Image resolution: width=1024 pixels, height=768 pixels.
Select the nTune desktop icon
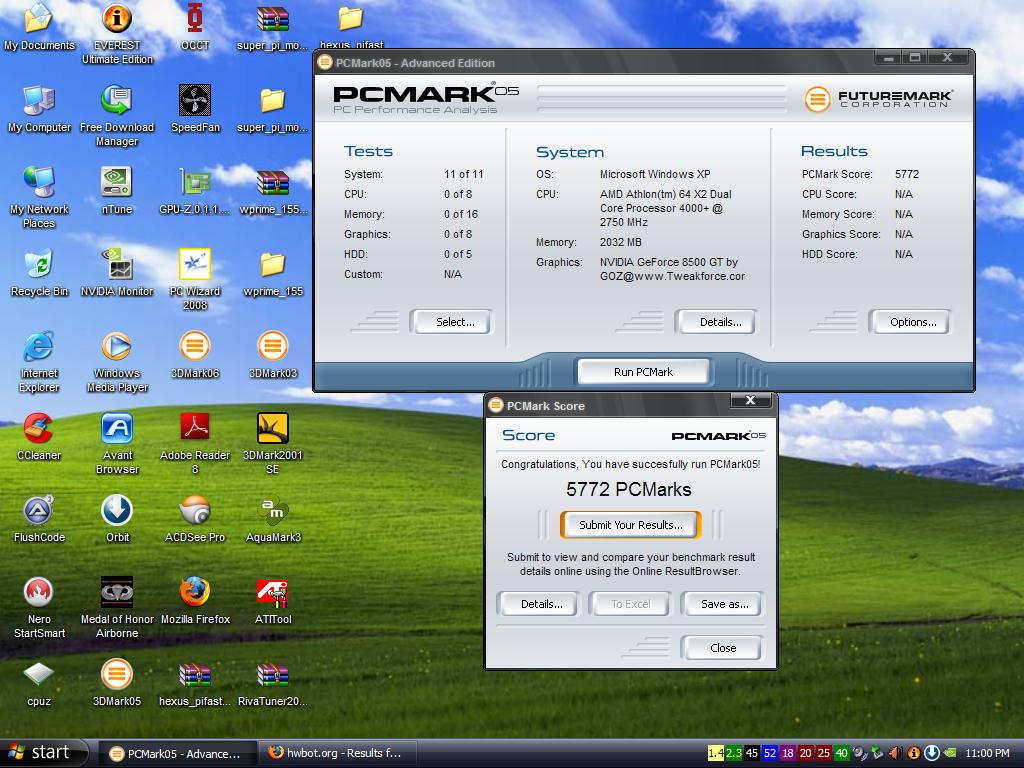coord(117,191)
